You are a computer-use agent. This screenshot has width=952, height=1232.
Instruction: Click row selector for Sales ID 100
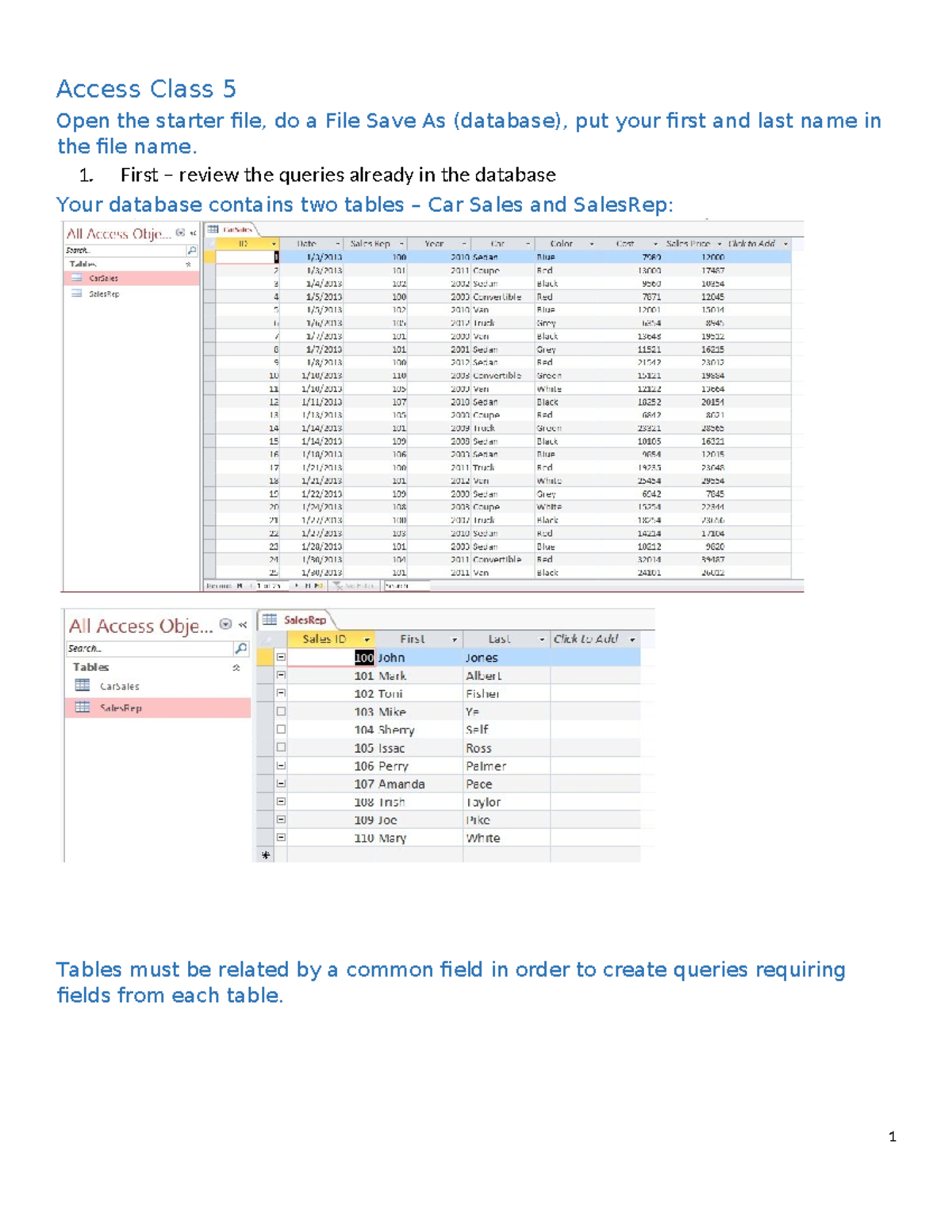coord(267,657)
